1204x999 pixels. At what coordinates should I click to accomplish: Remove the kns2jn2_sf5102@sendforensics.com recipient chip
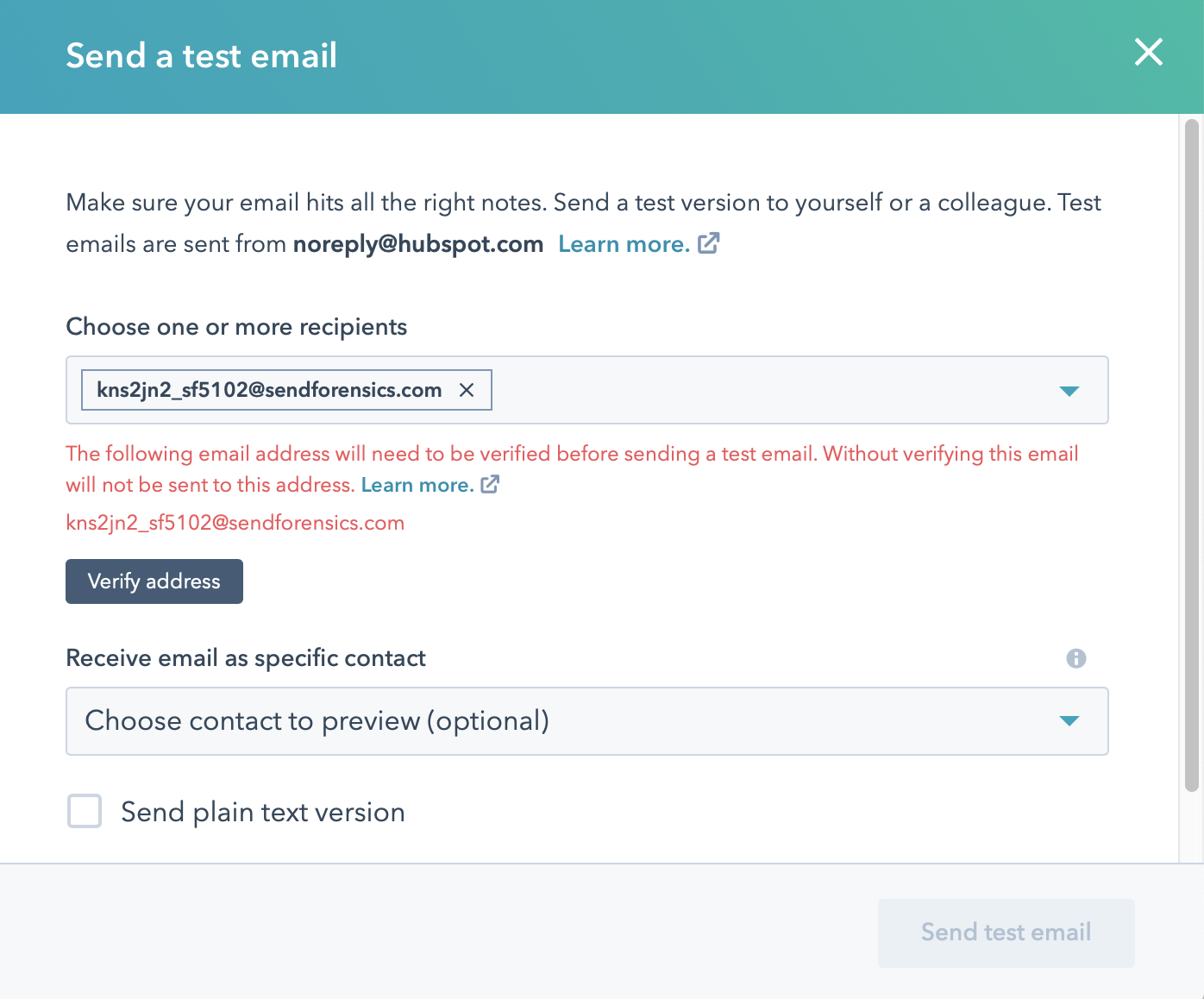(x=467, y=390)
